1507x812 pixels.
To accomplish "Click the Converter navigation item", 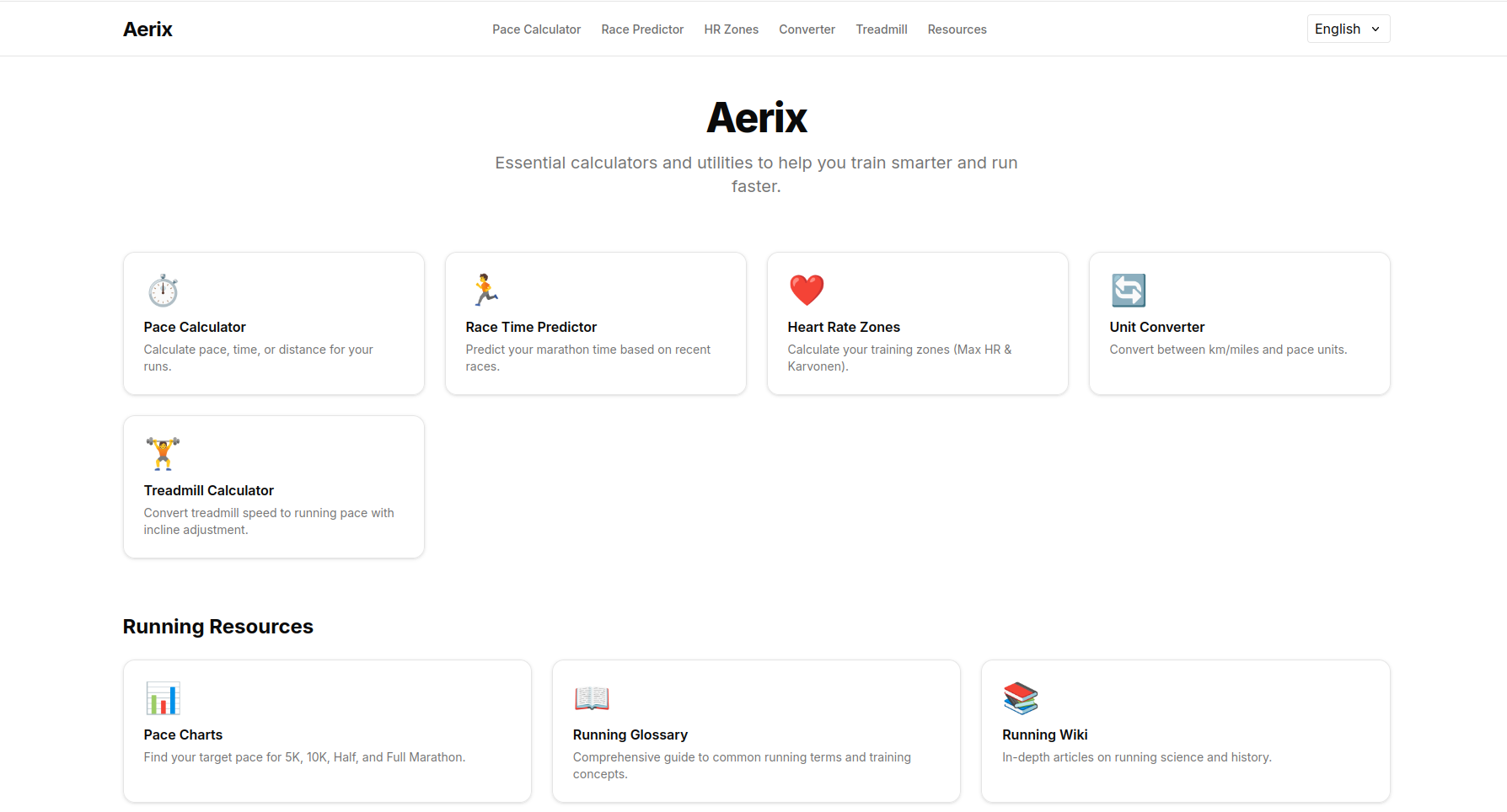I will pos(807,29).
